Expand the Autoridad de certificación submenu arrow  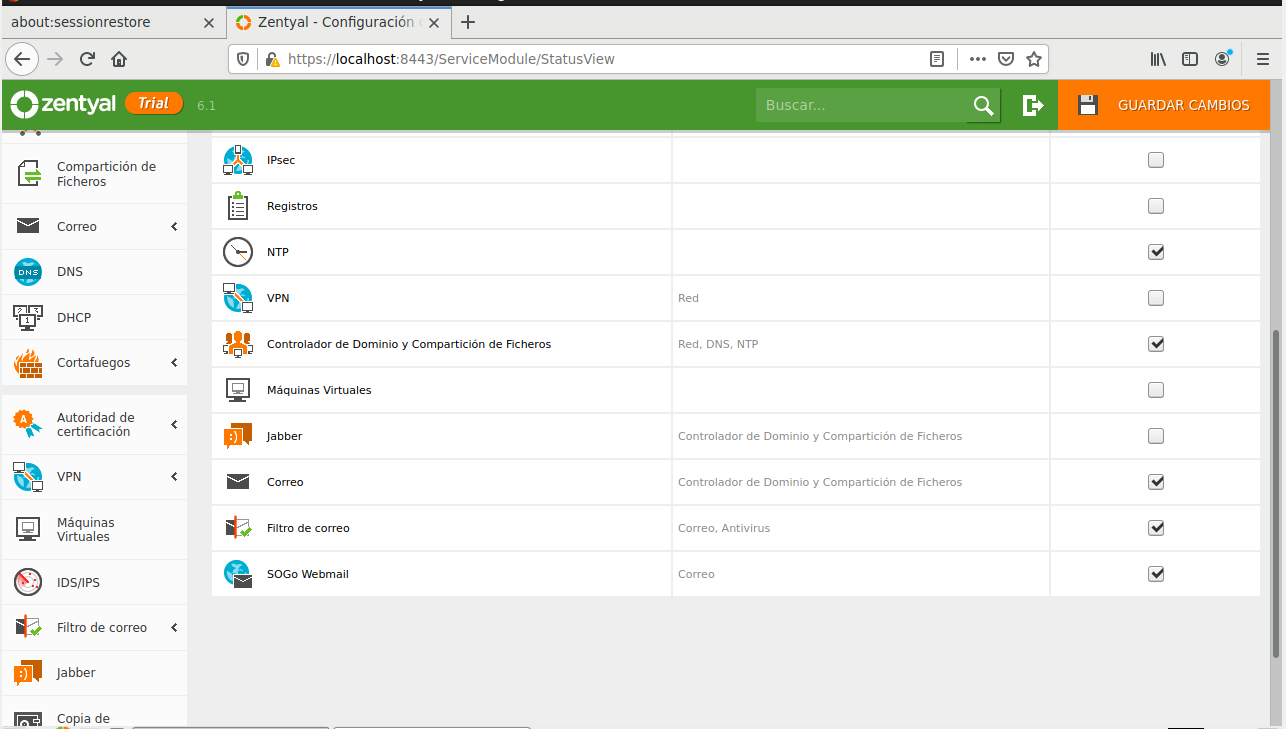pyautogui.click(x=174, y=425)
